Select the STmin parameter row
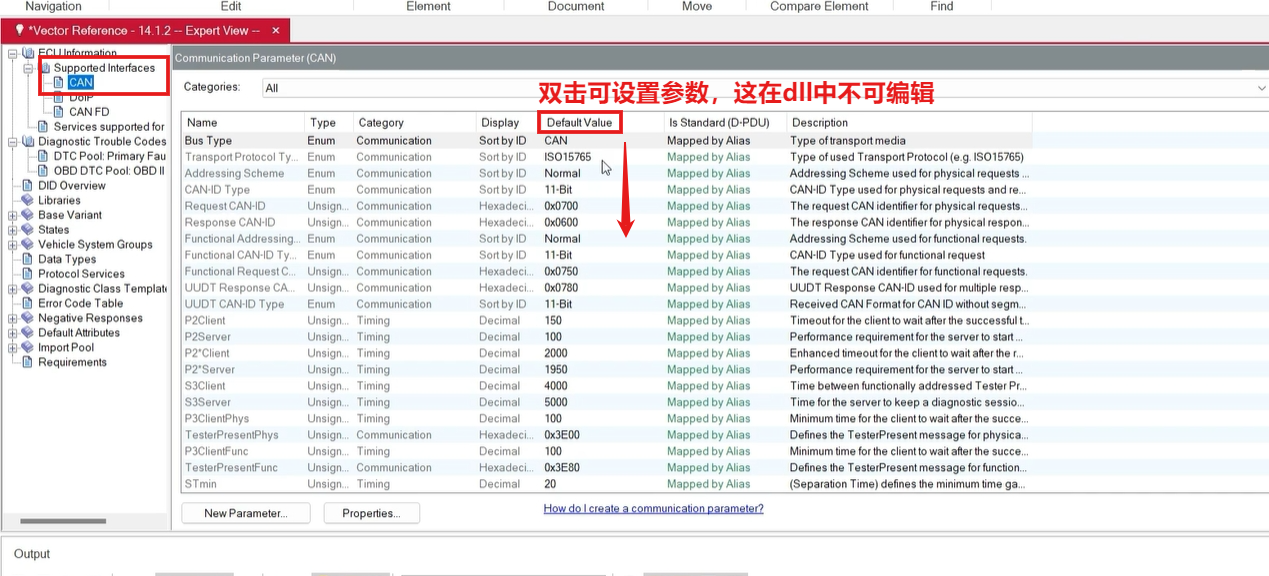The height and width of the screenshot is (576, 1269). click(x=606, y=484)
